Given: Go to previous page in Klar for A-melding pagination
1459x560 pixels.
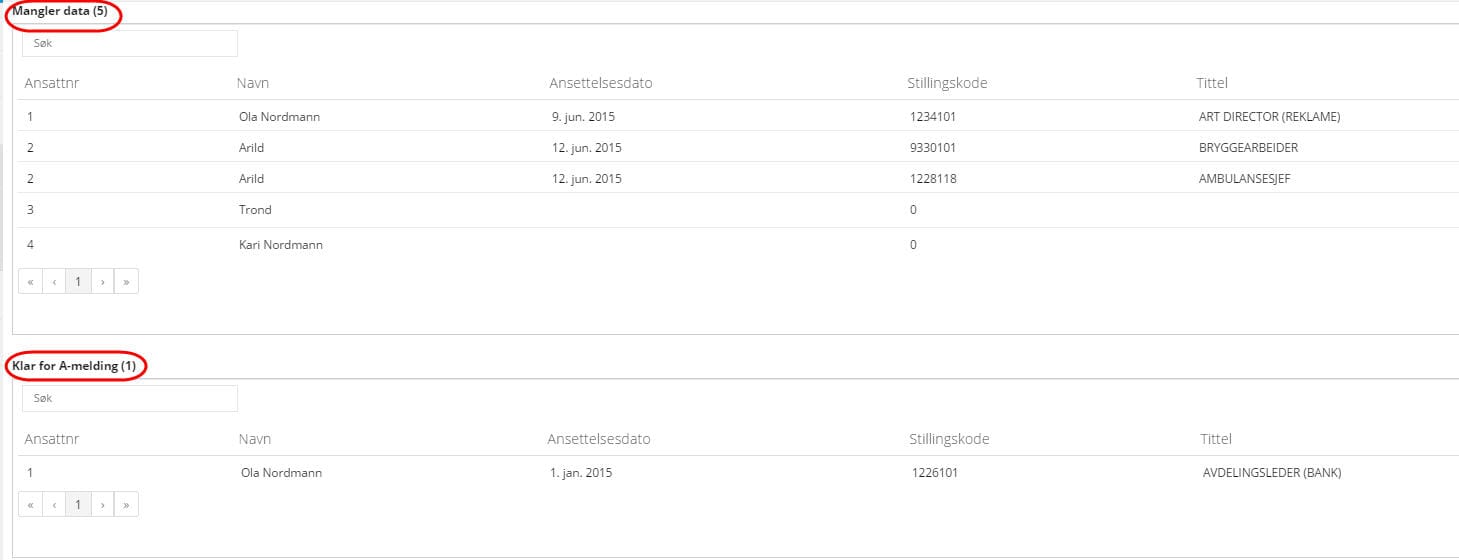Looking at the screenshot, I should pos(54,505).
